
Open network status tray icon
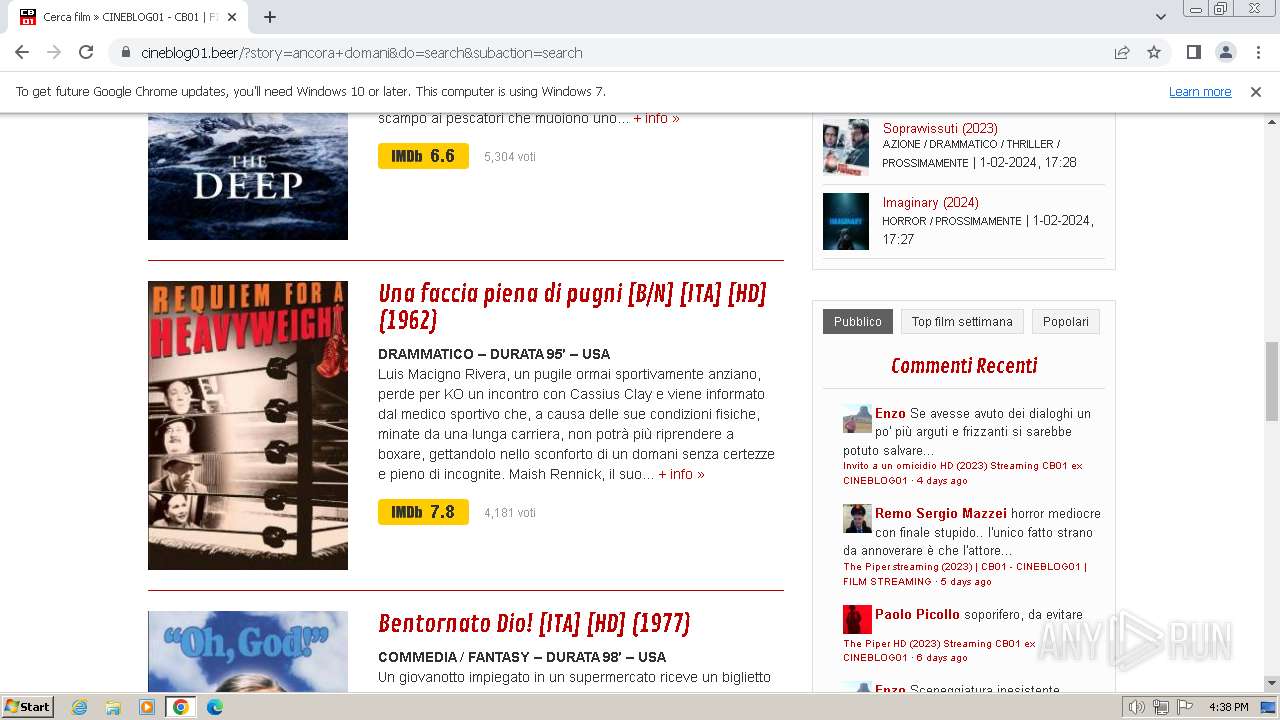[x=1161, y=707]
